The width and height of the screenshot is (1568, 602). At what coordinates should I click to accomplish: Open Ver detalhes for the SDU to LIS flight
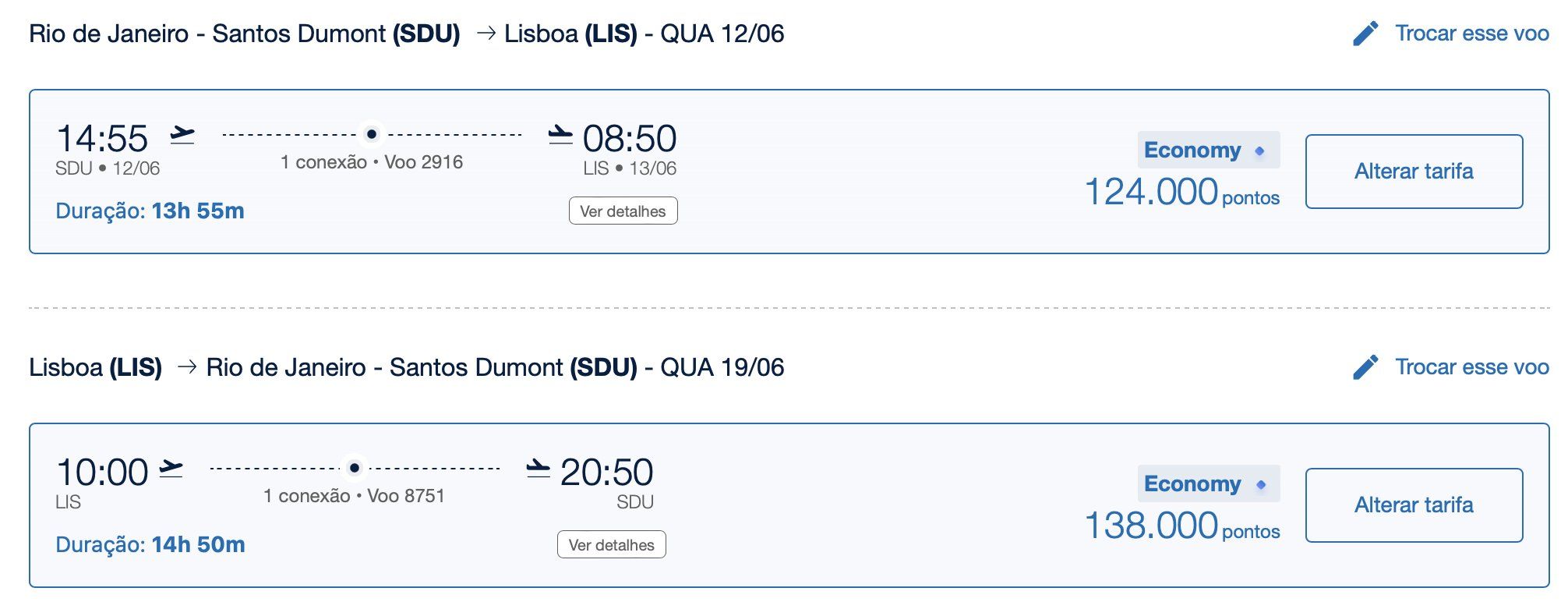(623, 211)
